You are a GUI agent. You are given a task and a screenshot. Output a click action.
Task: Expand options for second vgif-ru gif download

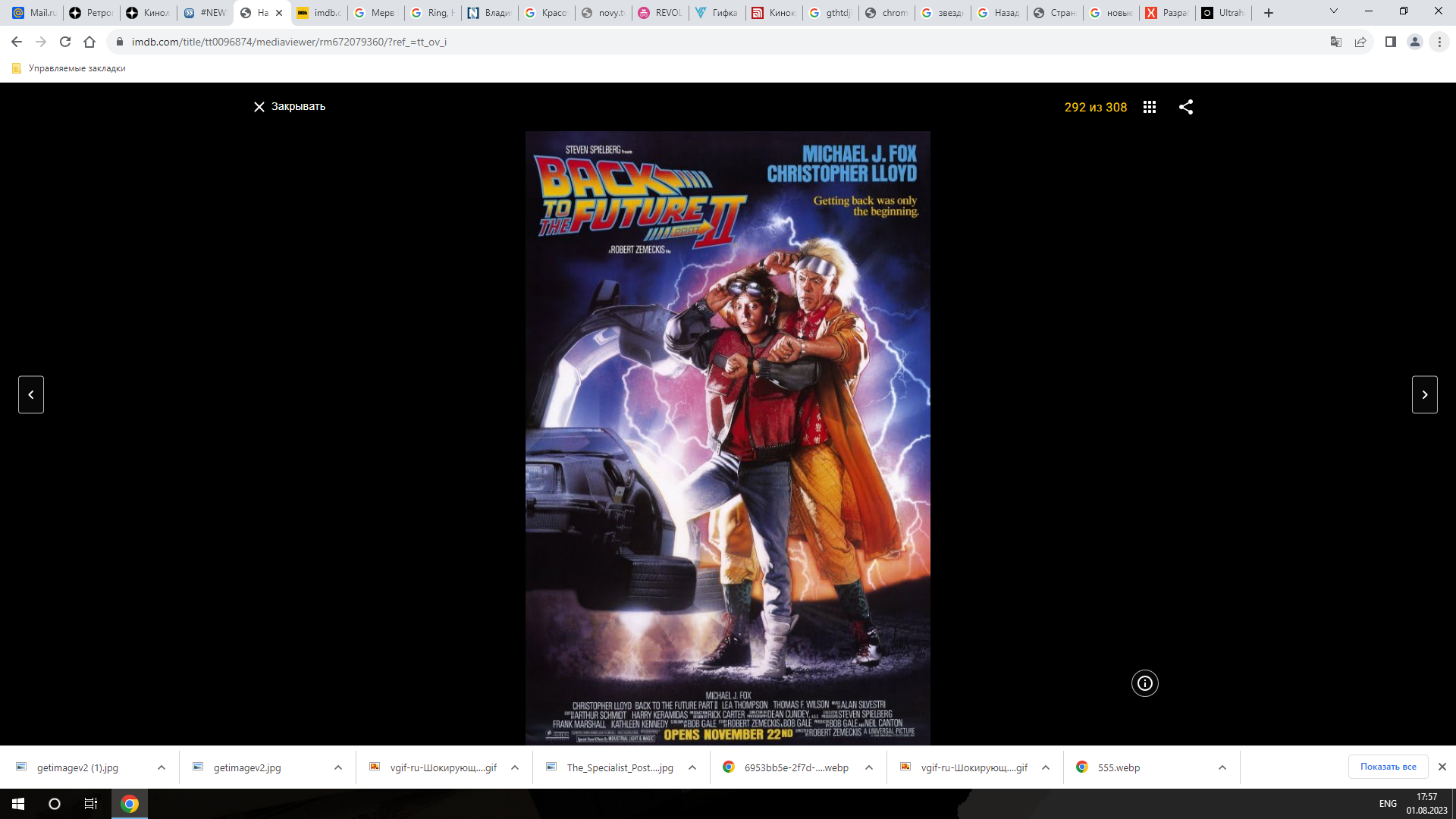pyautogui.click(x=1046, y=767)
